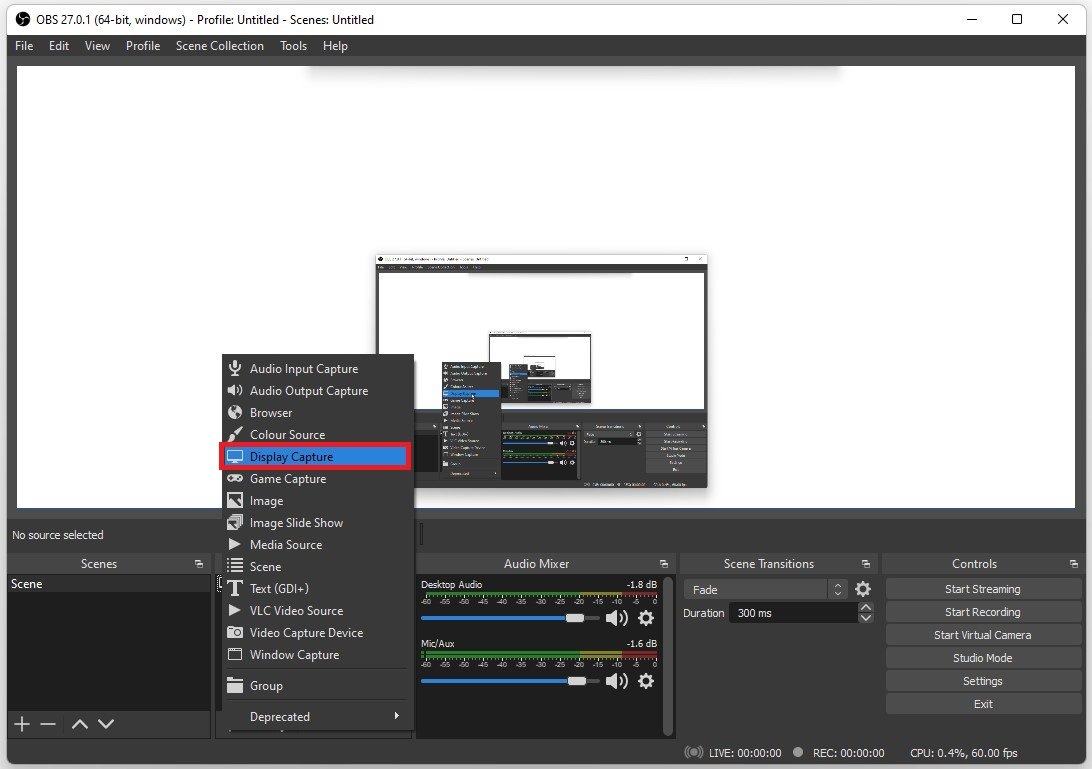Open transition properties gear icon

click(x=863, y=590)
